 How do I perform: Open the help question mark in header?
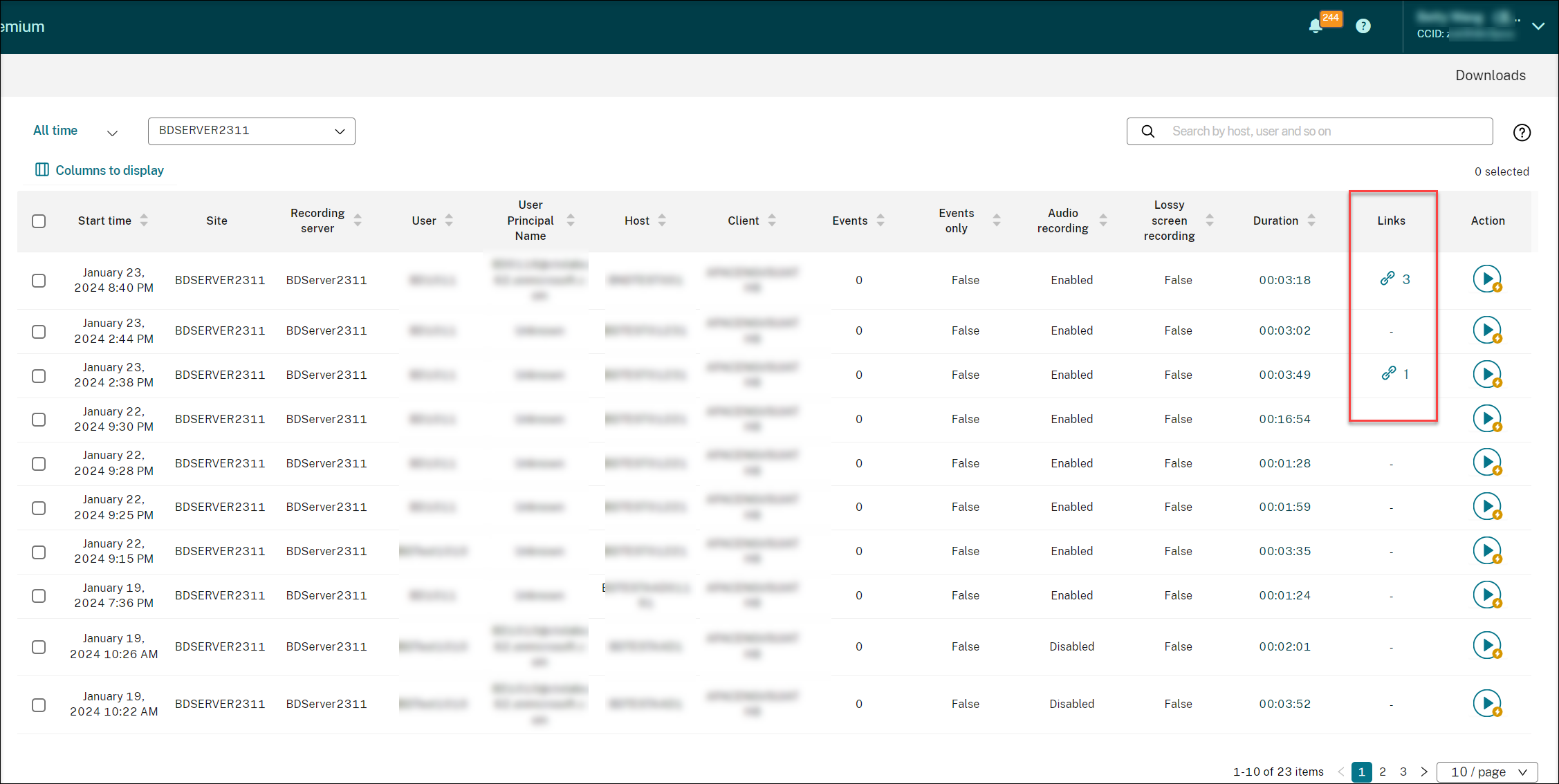point(1363,26)
